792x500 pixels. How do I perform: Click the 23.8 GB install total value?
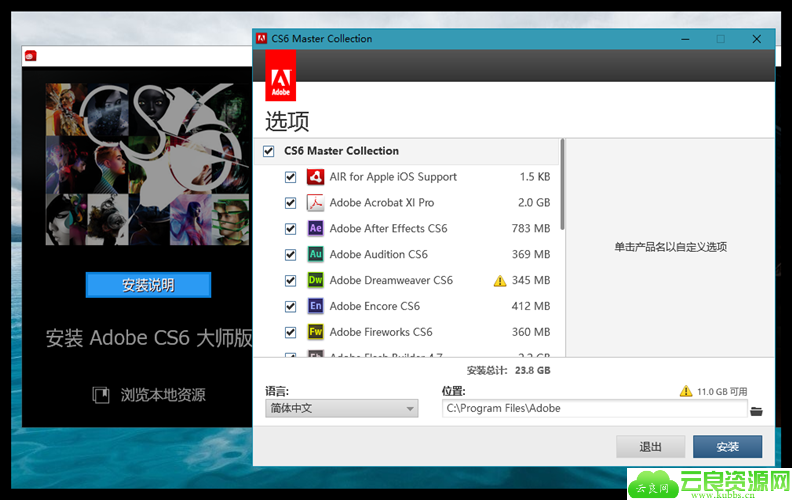[x=532, y=370]
